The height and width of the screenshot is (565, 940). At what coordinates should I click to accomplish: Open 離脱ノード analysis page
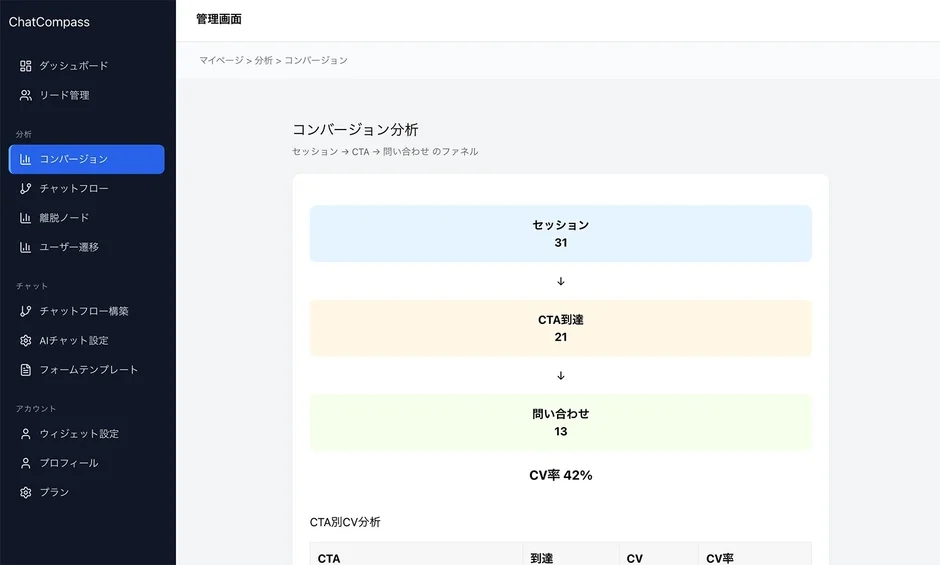tap(86, 218)
